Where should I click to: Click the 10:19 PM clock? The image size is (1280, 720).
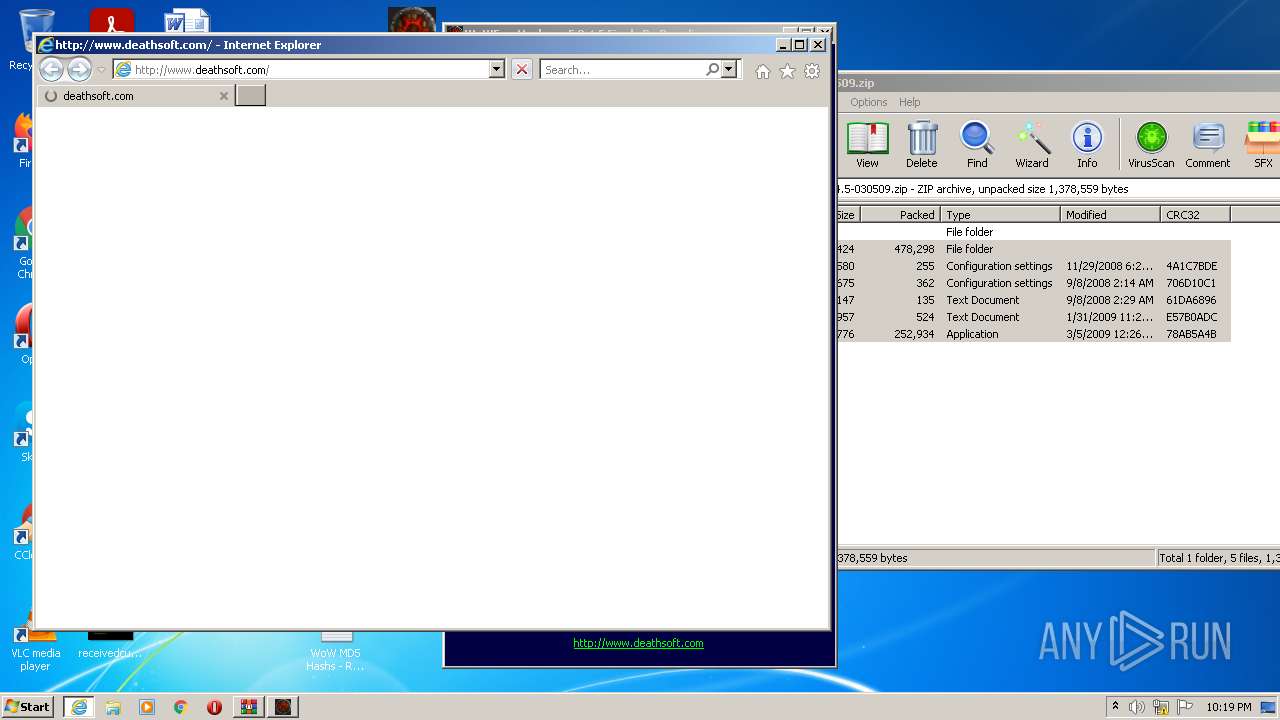(x=1229, y=707)
